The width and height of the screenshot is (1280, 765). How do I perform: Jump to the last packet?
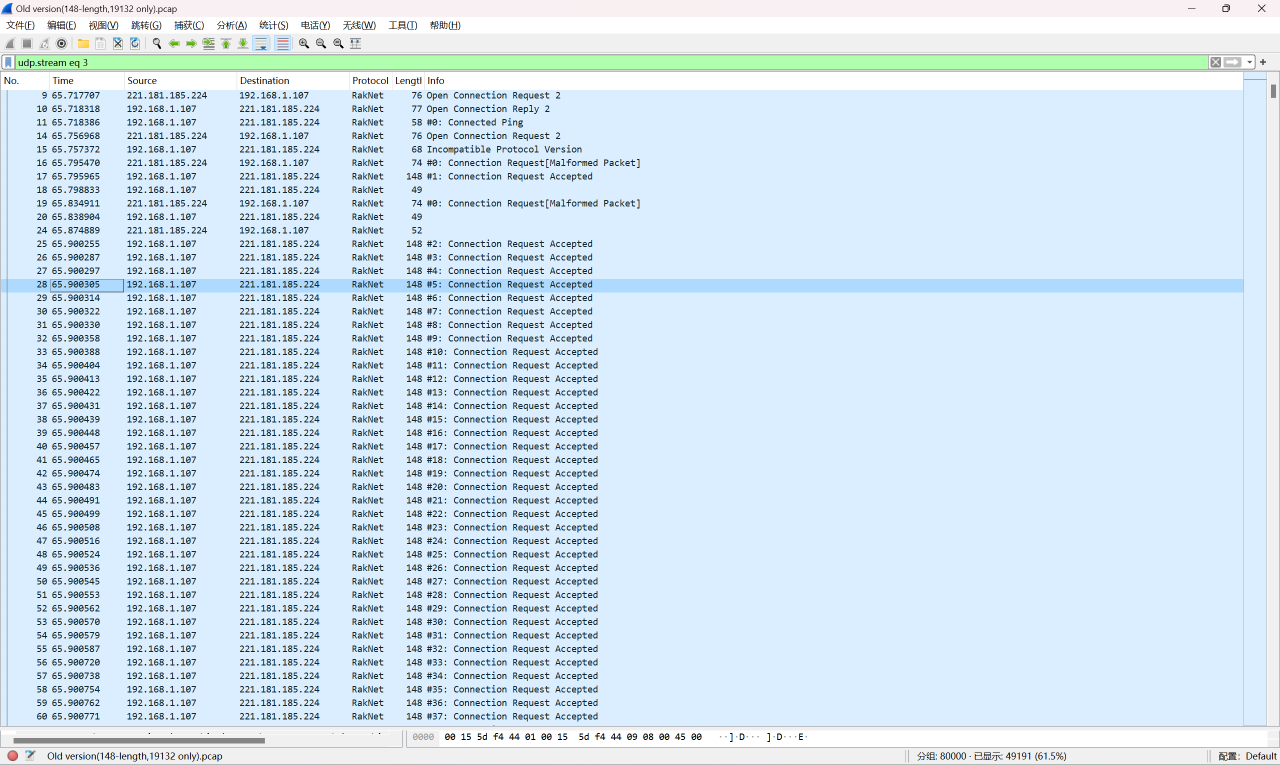[x=243, y=44]
